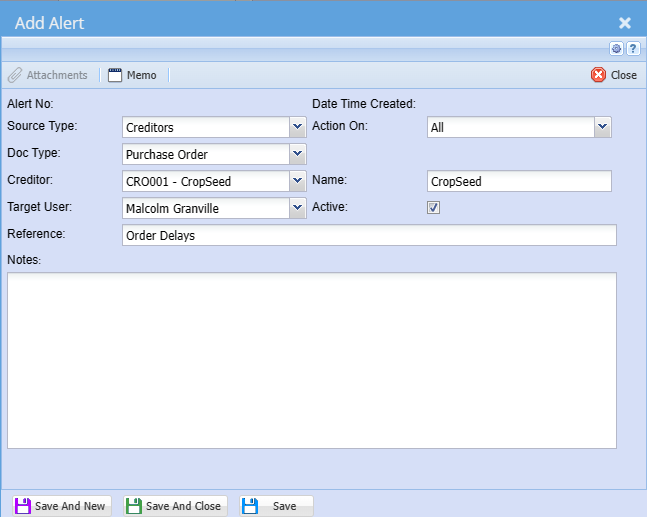This screenshot has width=647, height=517.
Task: Expand the Source Type dropdown
Action: point(297,127)
